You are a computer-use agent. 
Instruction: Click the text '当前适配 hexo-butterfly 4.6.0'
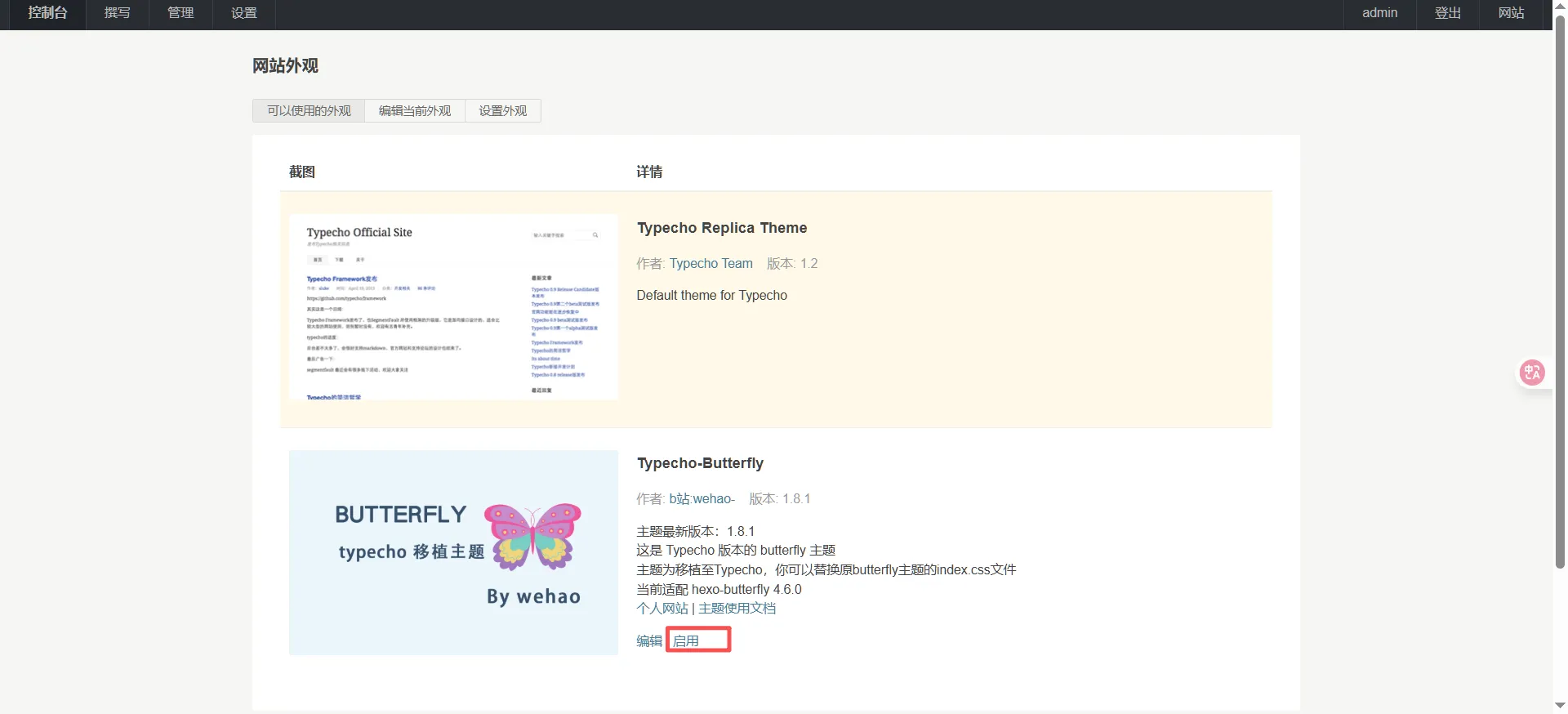(719, 590)
